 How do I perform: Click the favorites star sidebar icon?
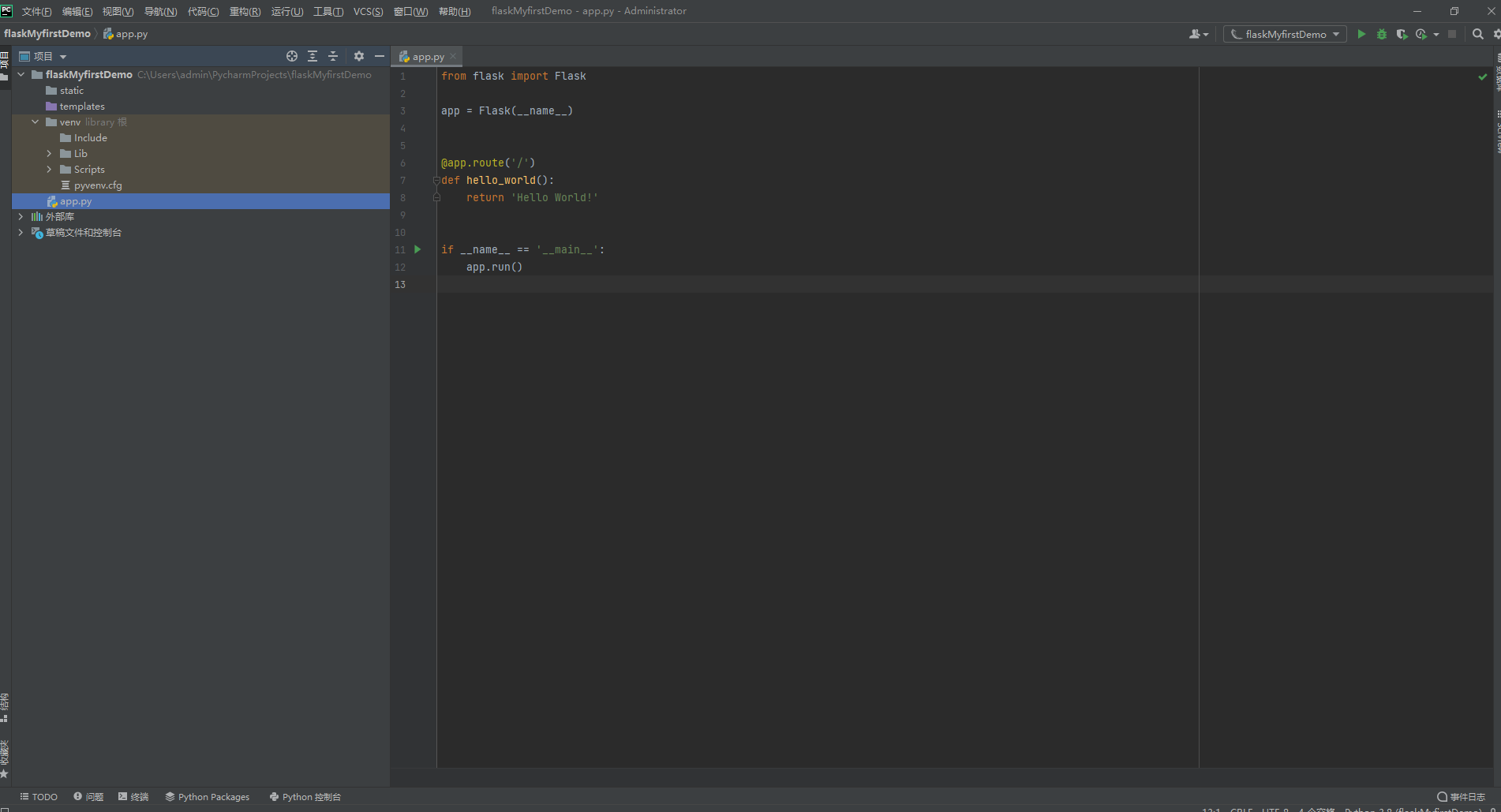coord(4,774)
